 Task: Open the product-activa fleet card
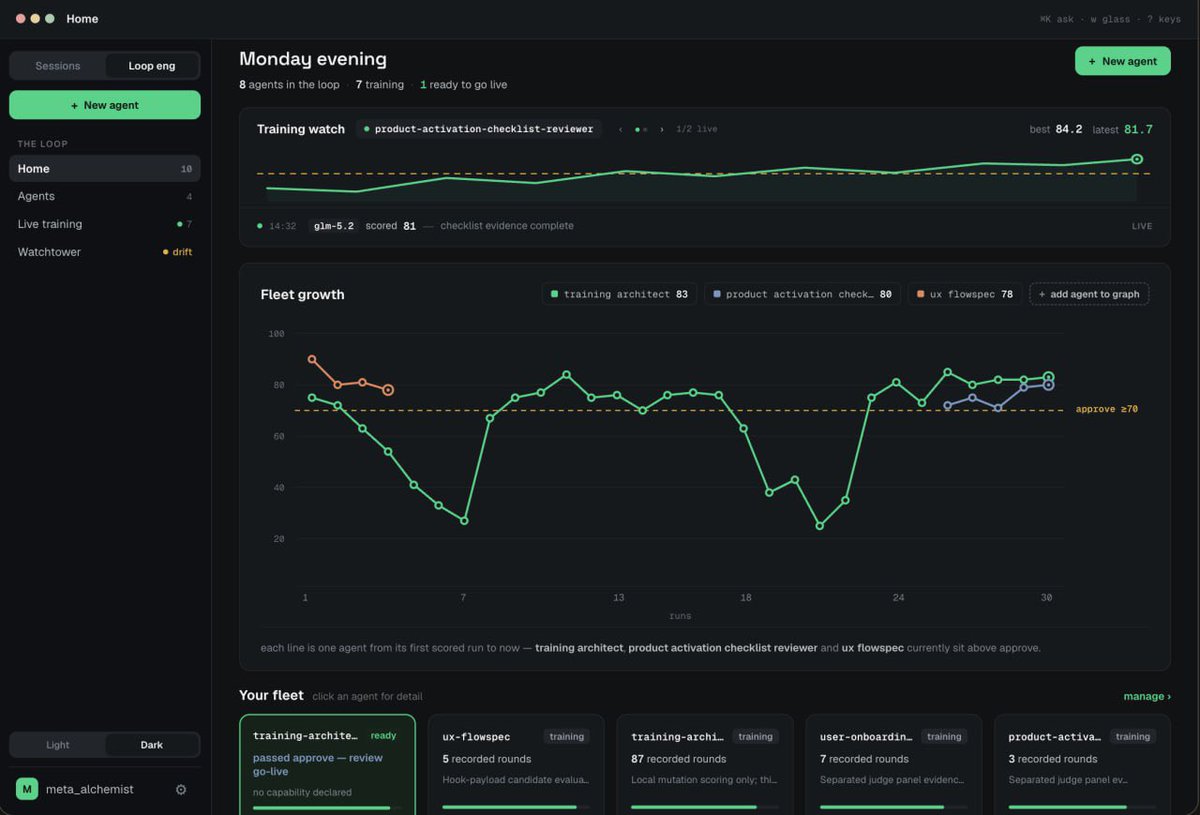[1082, 764]
